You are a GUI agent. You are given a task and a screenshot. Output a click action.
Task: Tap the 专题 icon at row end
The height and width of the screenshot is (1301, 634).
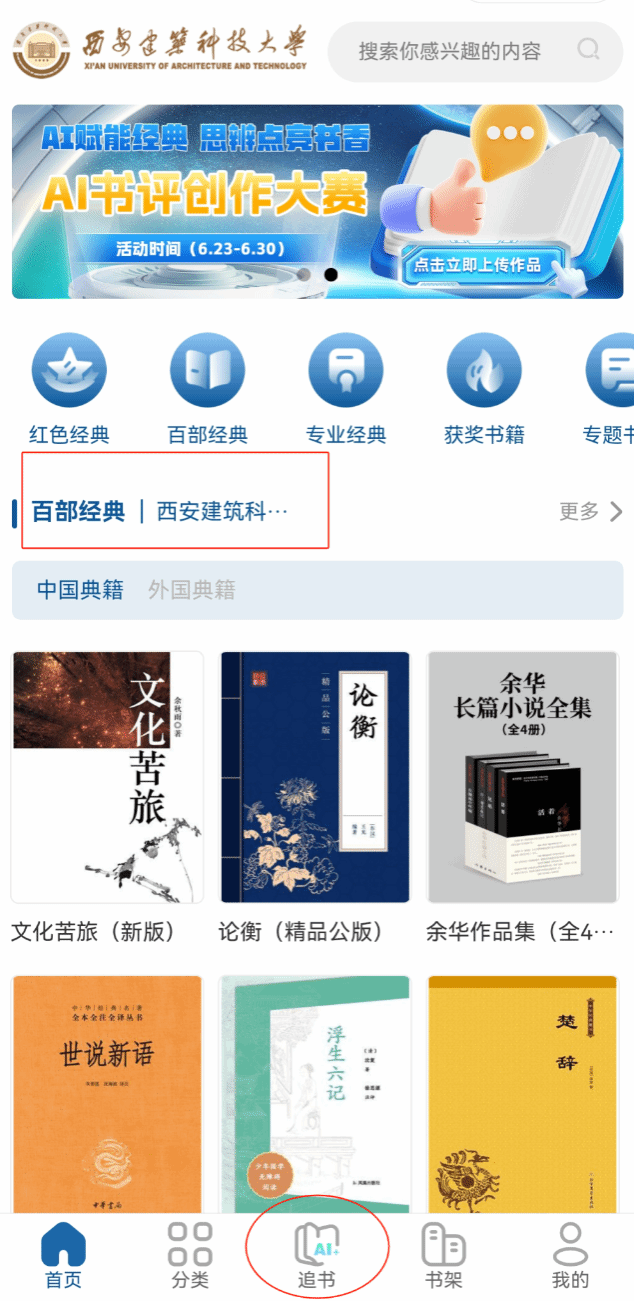click(610, 370)
